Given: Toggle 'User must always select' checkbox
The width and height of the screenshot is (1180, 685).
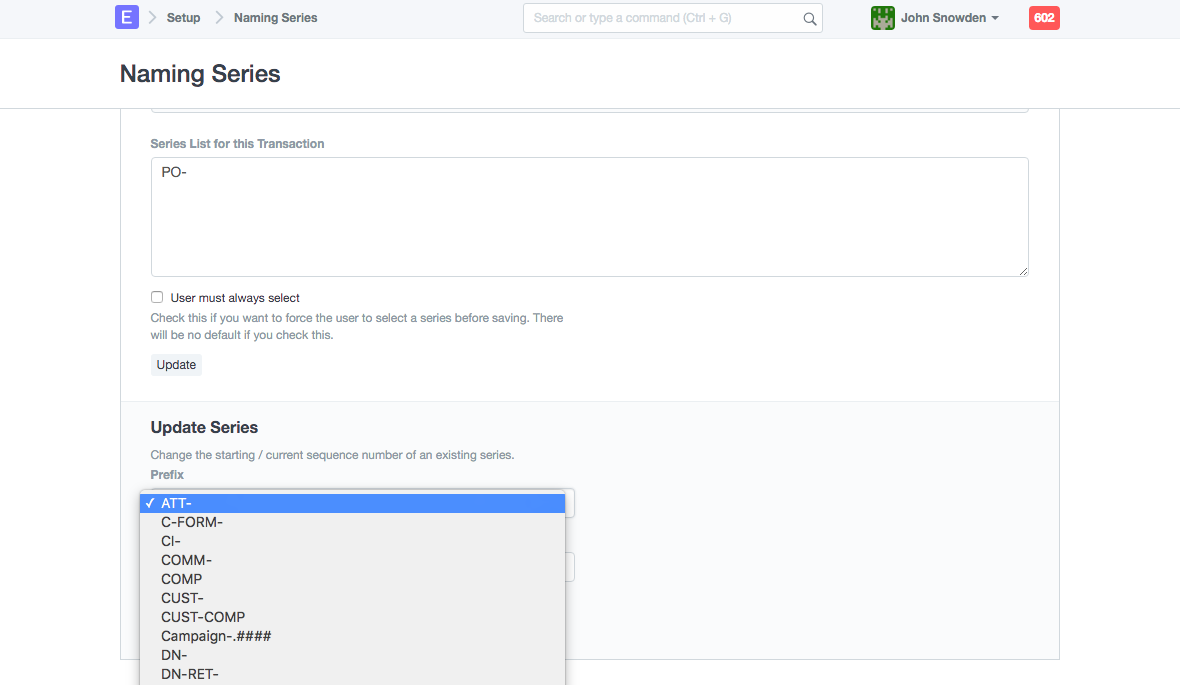Looking at the screenshot, I should click(x=157, y=297).
